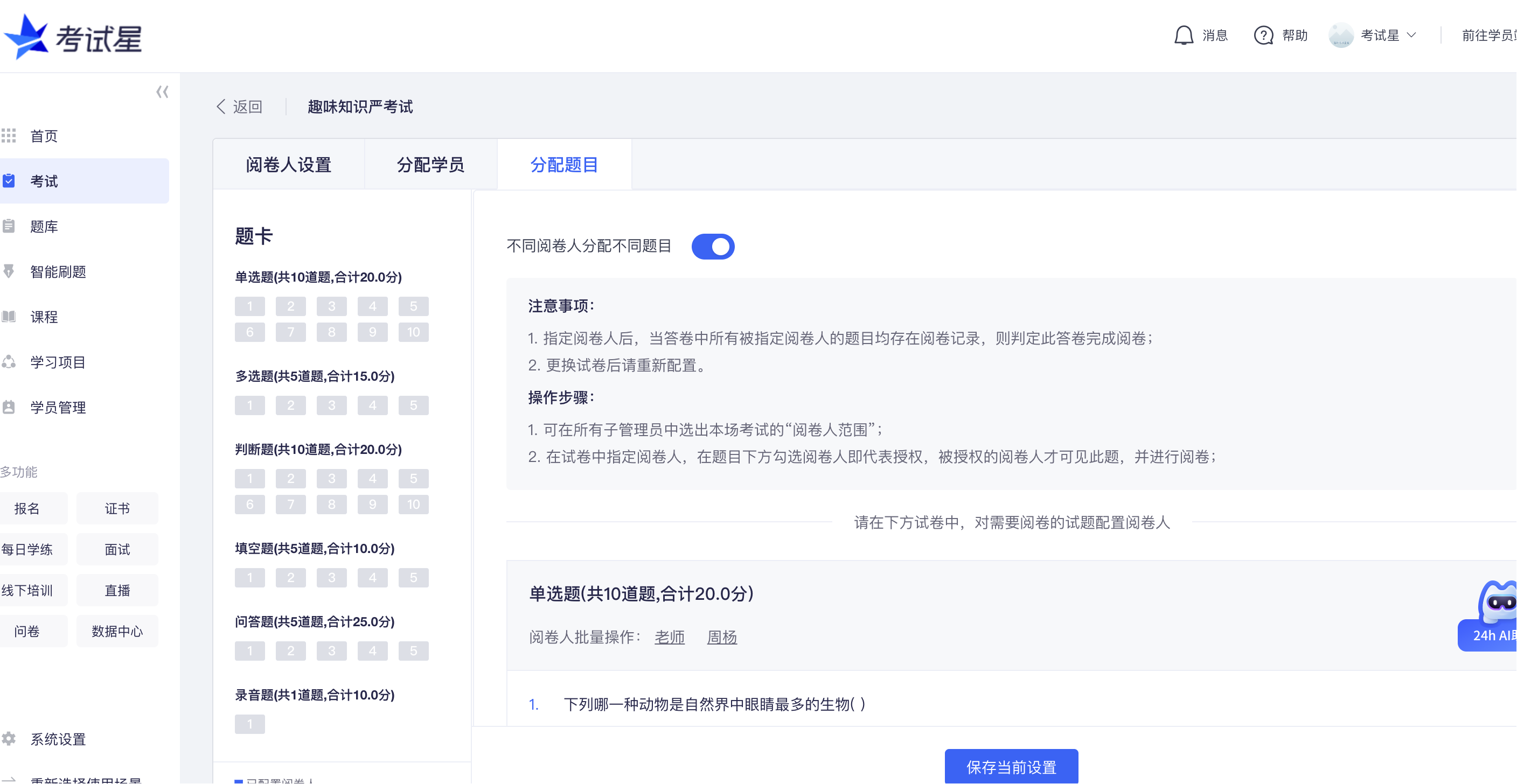1517x784 pixels.
Task: Click the 考试星 star logo
Action: 27,37
